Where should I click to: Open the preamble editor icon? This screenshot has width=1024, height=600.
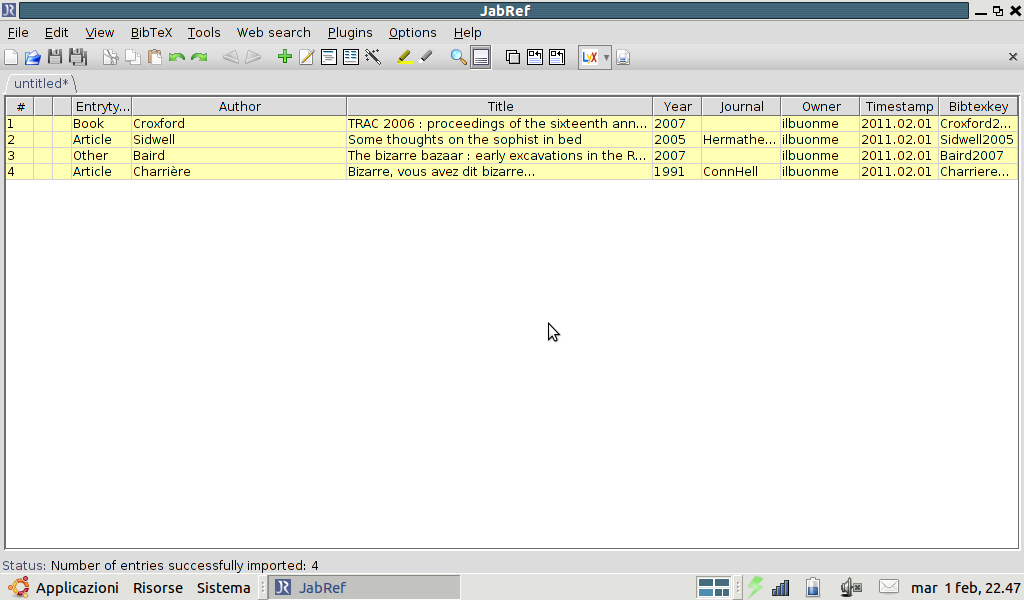pyautogui.click(x=328, y=57)
